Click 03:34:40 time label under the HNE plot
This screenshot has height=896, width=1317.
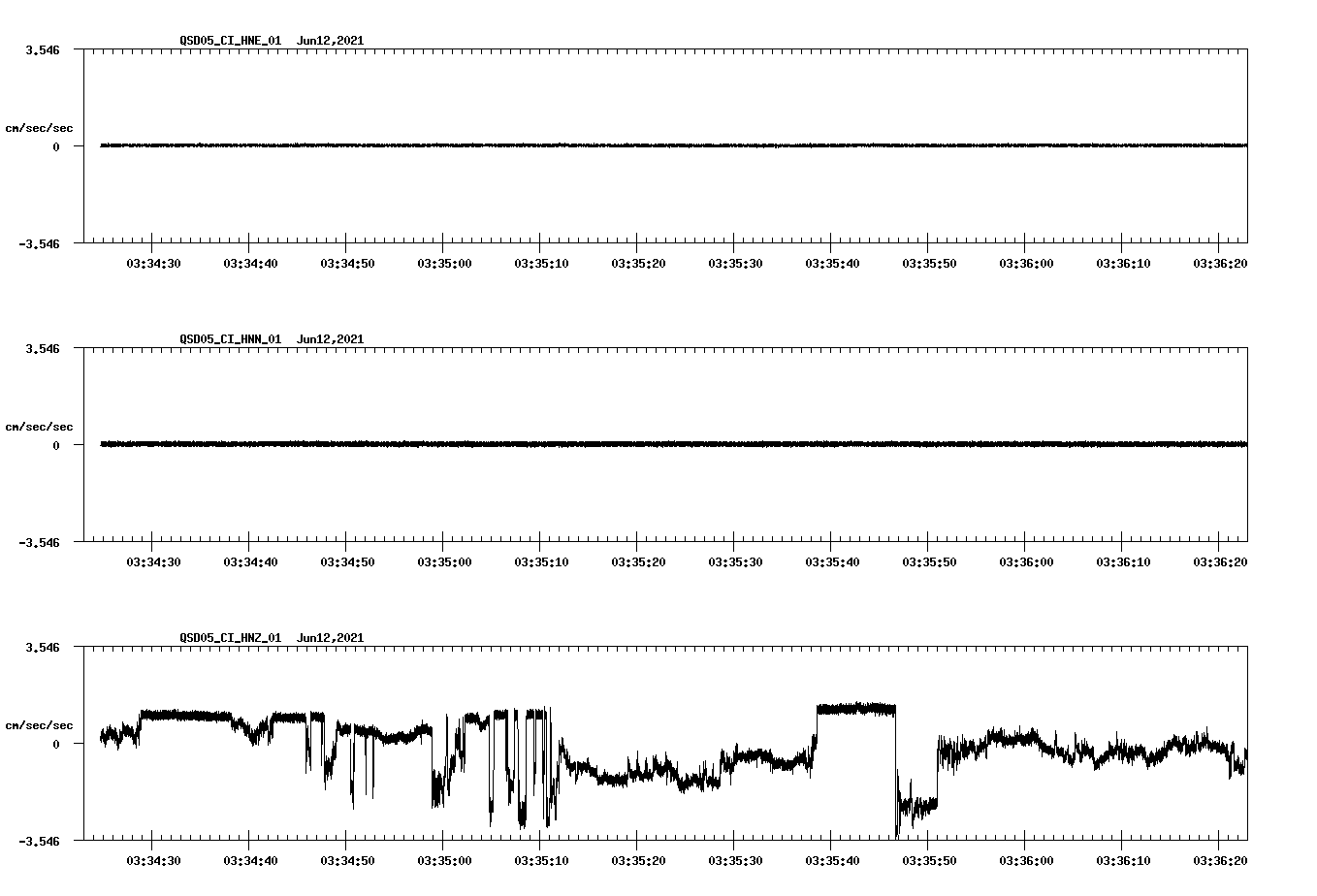pos(250,264)
